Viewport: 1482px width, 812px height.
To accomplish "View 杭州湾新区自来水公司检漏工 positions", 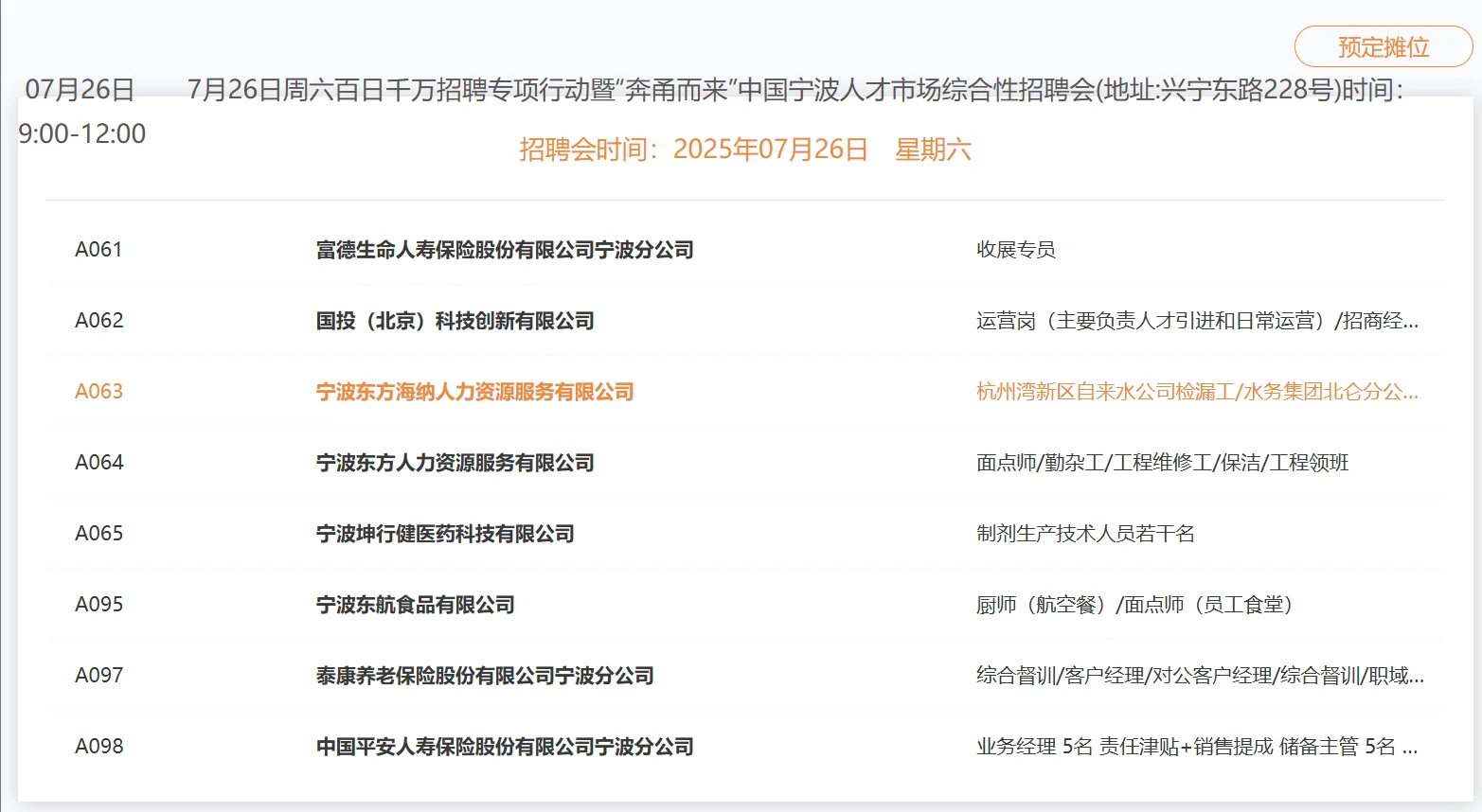I will click(x=1197, y=392).
